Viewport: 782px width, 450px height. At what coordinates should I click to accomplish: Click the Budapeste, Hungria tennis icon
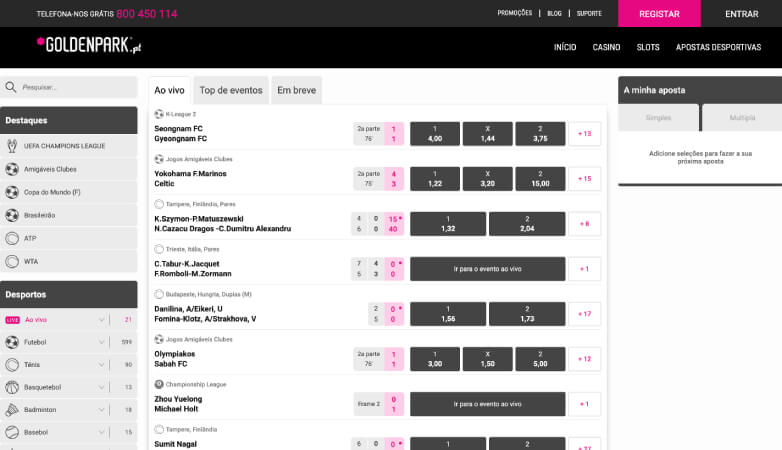pos(159,294)
